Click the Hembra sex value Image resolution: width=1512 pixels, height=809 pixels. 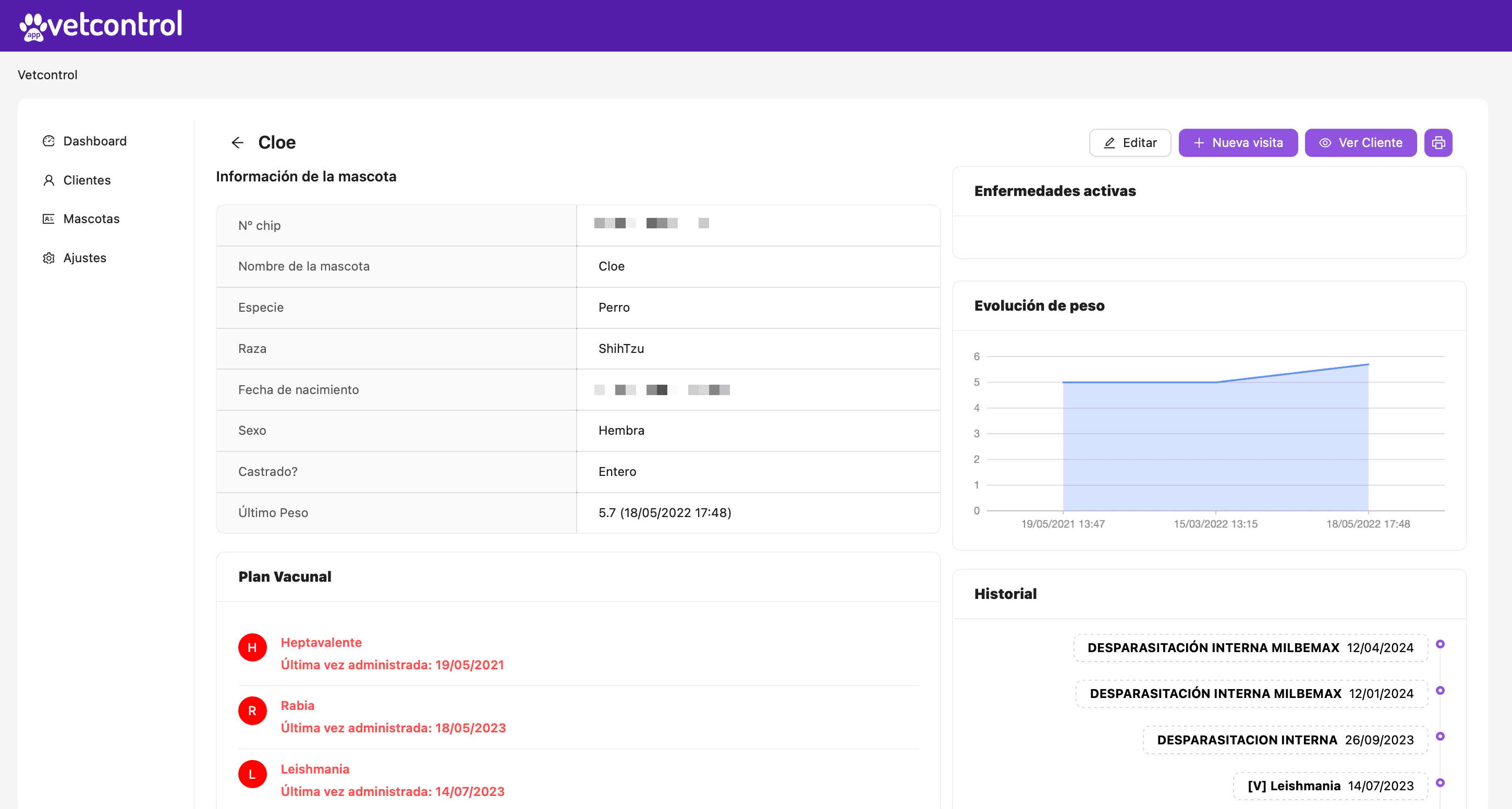(621, 431)
